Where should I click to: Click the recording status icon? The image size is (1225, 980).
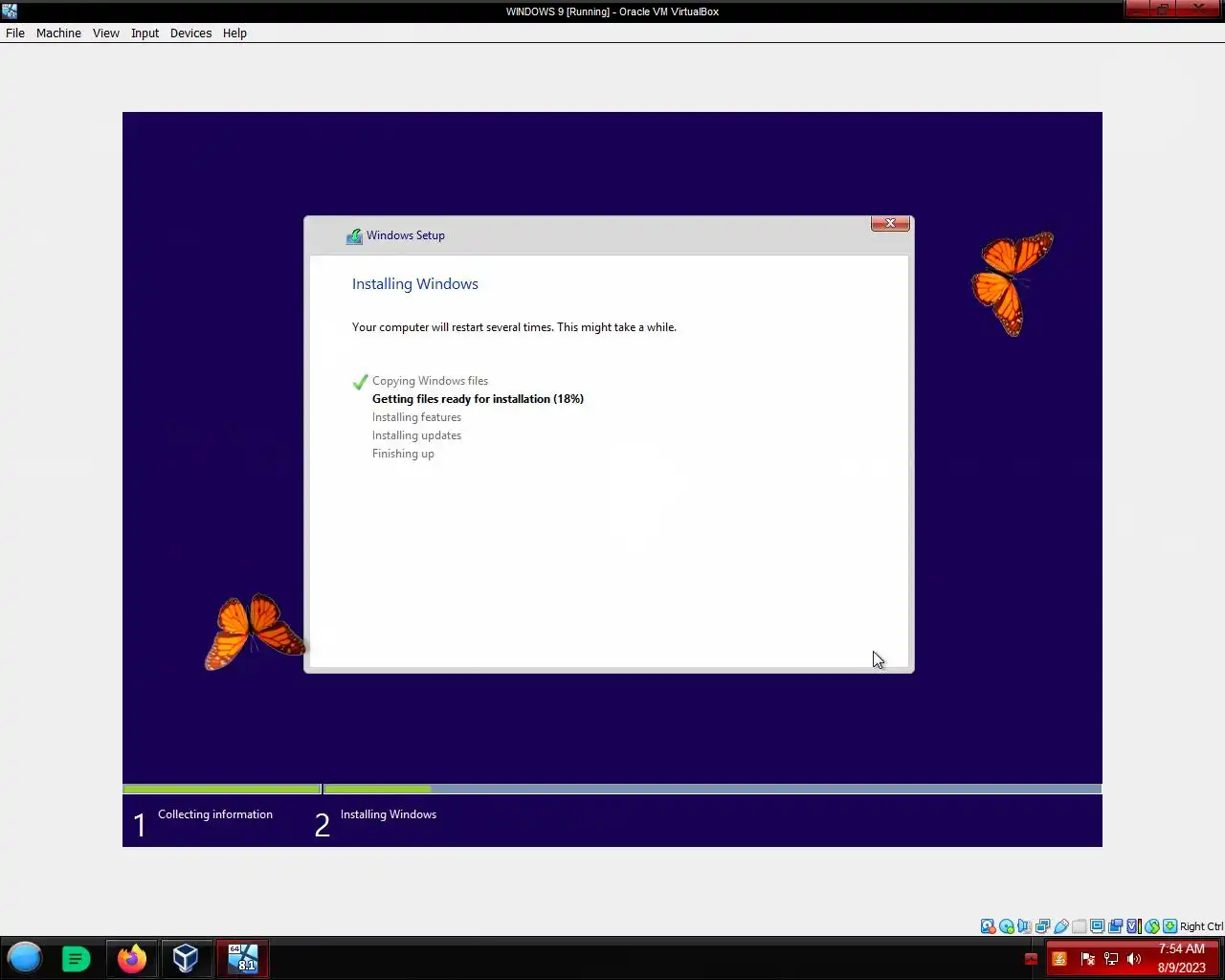point(1115,926)
